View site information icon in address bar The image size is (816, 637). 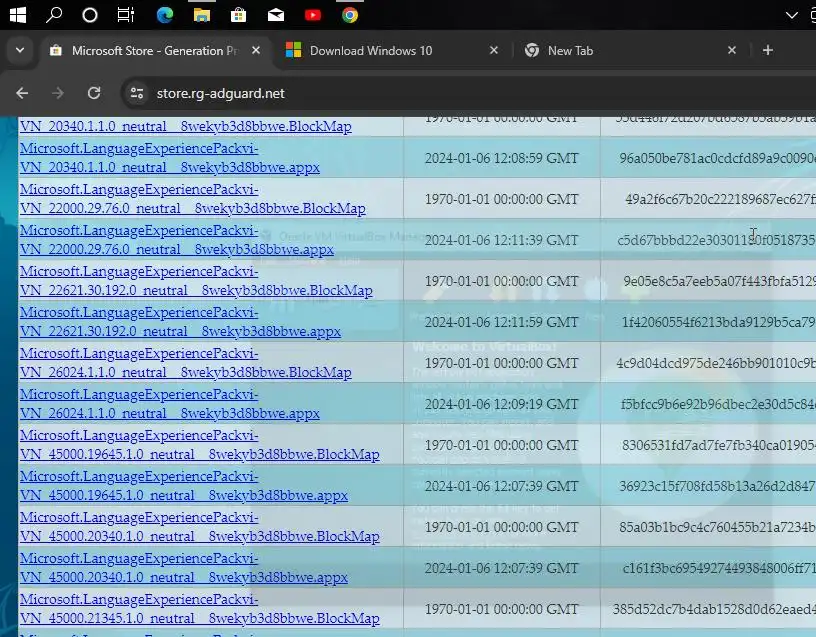(x=137, y=94)
